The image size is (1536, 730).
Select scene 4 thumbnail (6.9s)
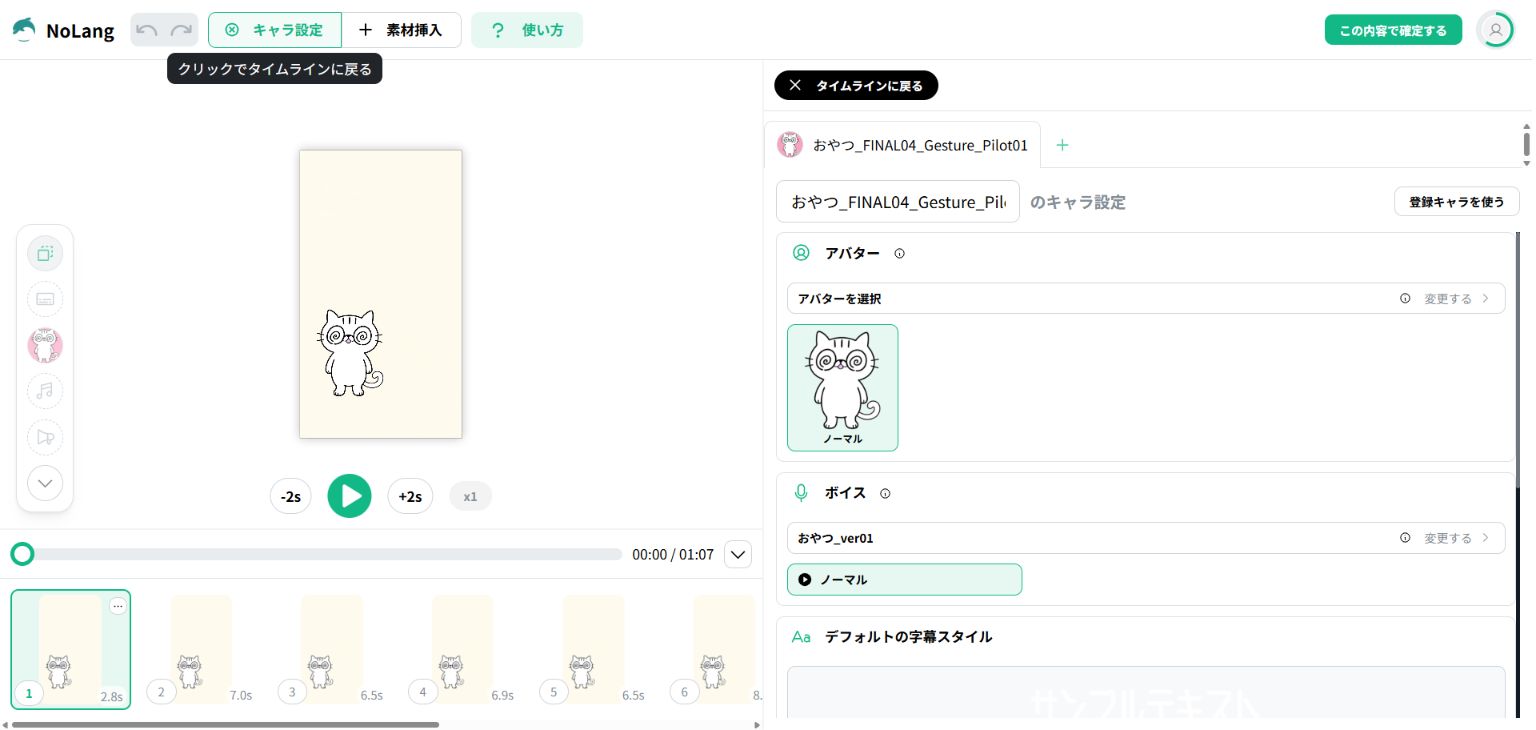[x=462, y=649]
